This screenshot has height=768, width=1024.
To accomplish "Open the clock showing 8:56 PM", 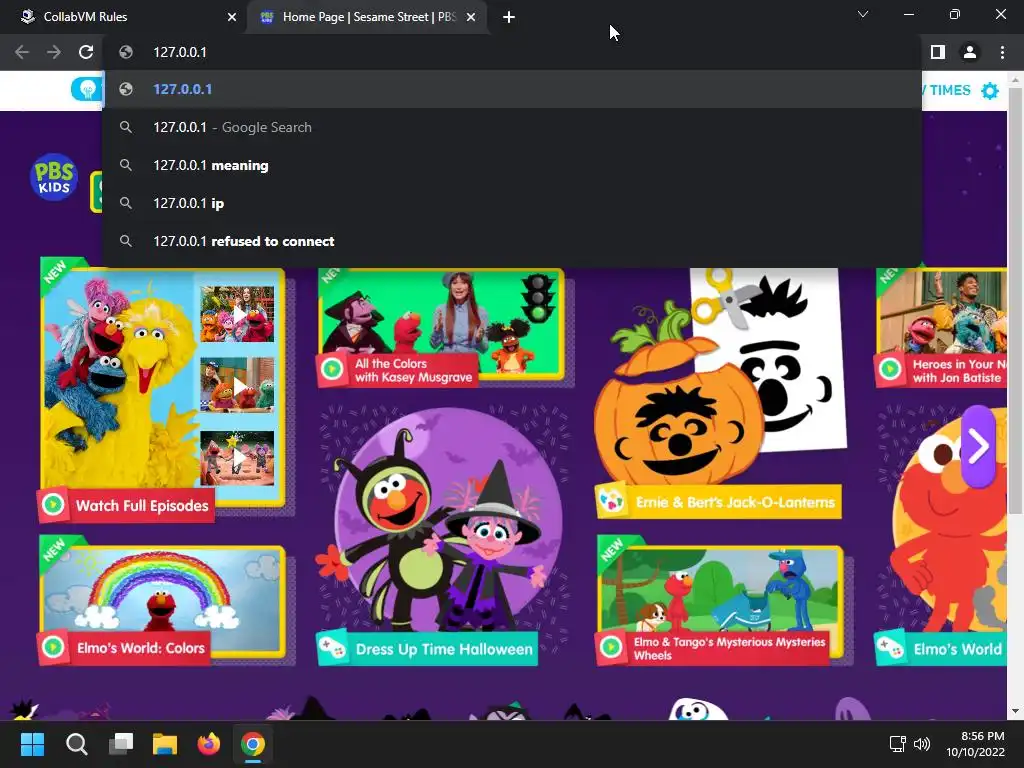I will click(x=976, y=744).
